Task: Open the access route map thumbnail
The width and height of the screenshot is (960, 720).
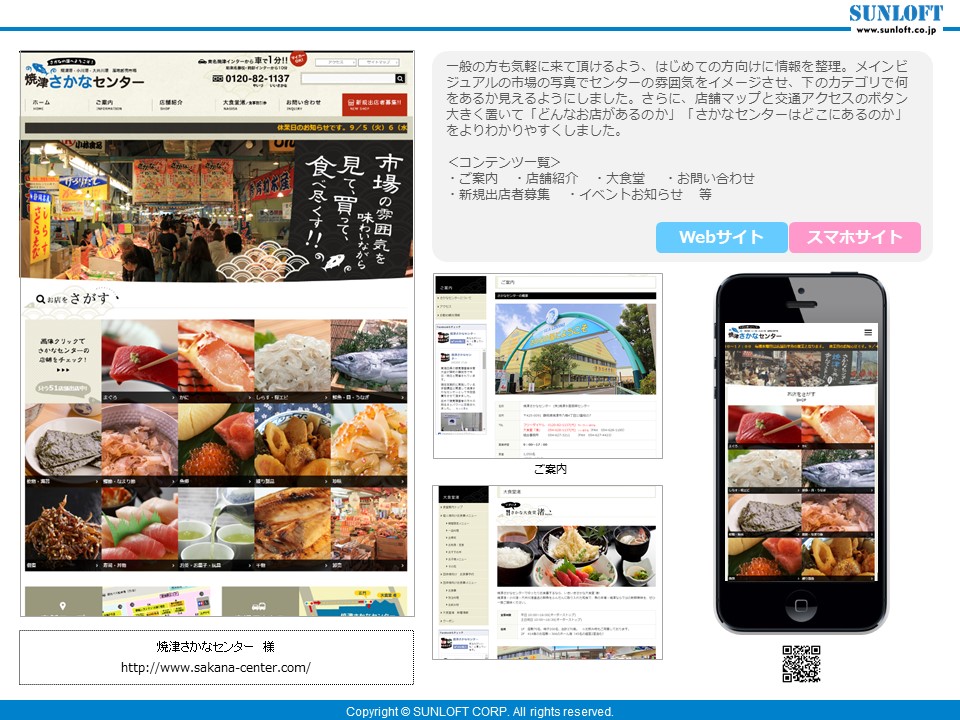Action: pyautogui.click(x=353, y=601)
